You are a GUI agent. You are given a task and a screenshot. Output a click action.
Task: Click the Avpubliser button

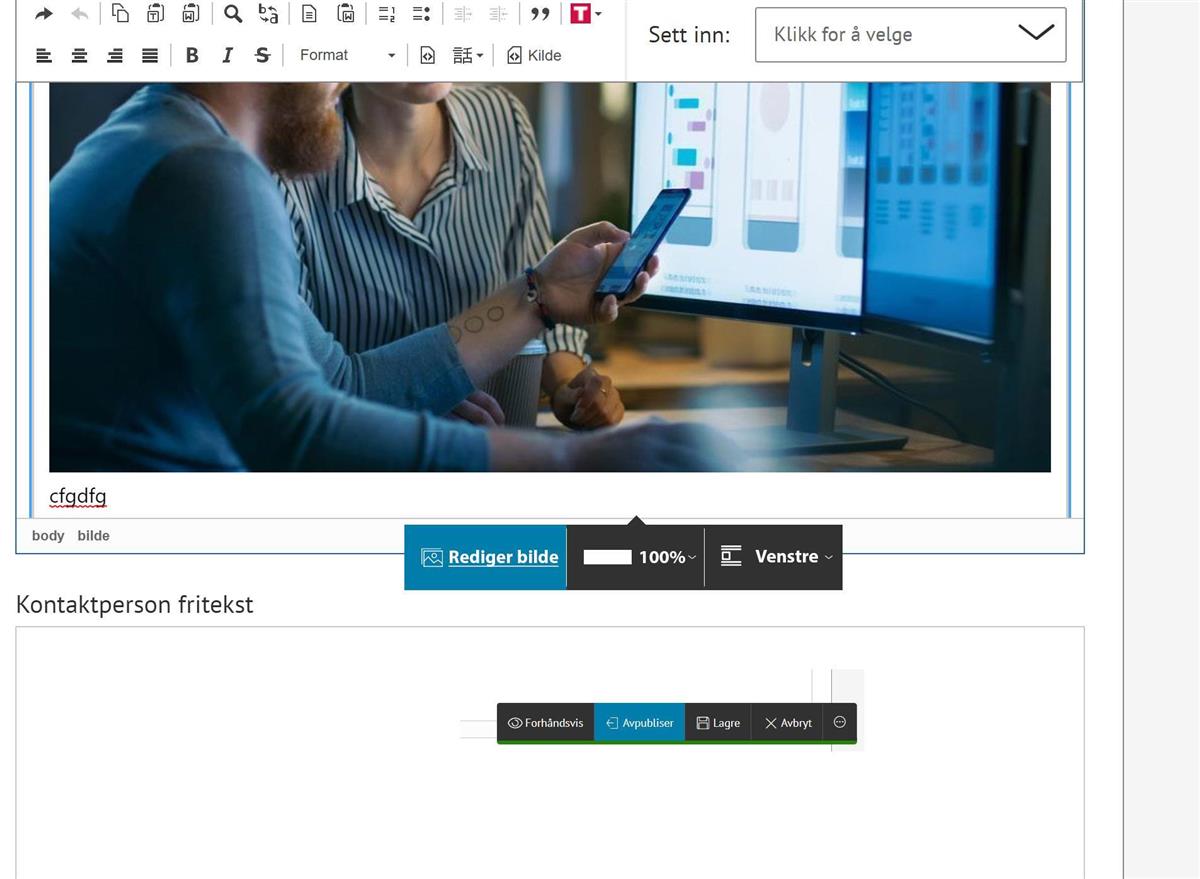point(639,723)
